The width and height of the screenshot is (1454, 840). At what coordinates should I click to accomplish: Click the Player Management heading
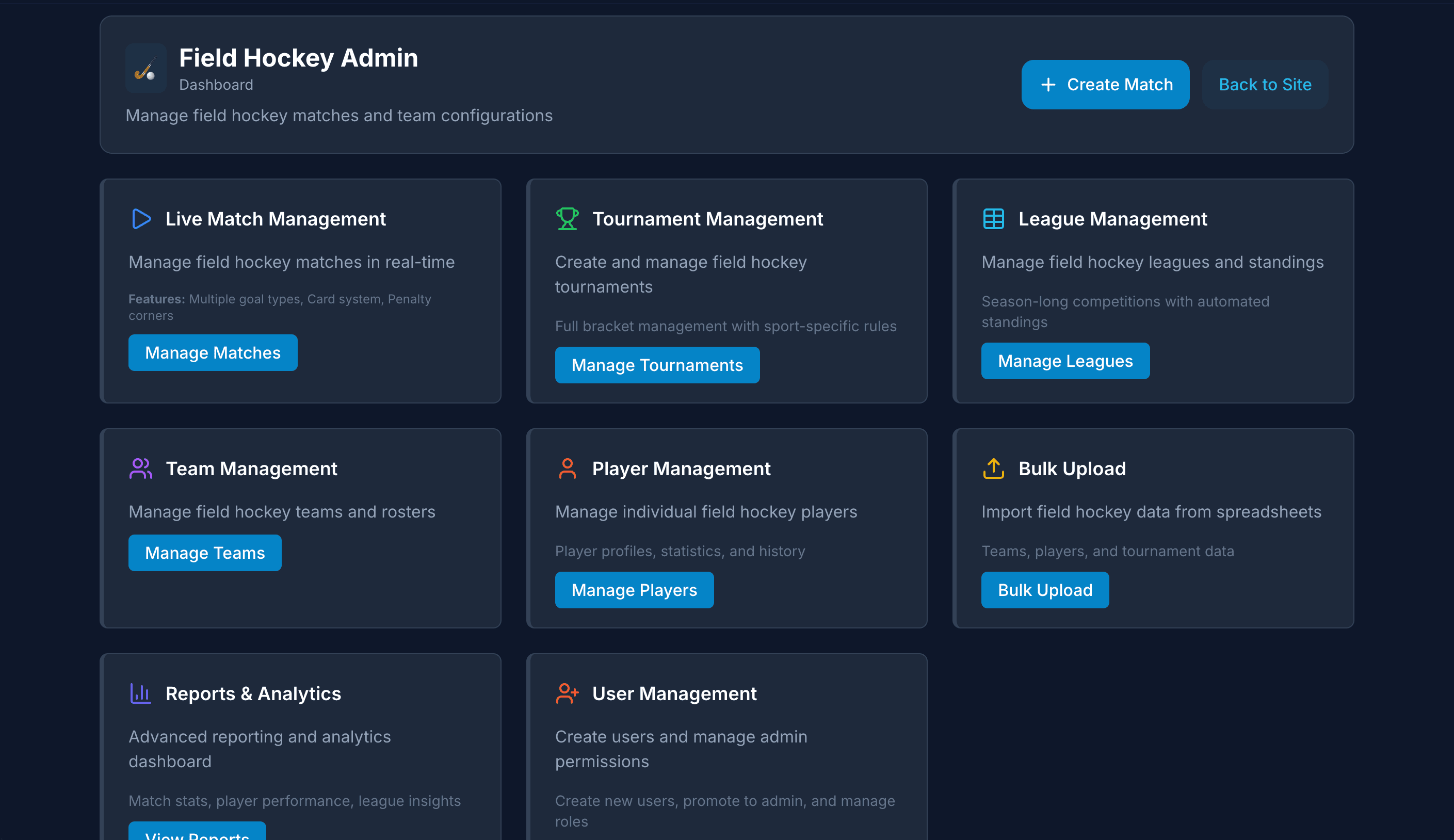coord(681,469)
